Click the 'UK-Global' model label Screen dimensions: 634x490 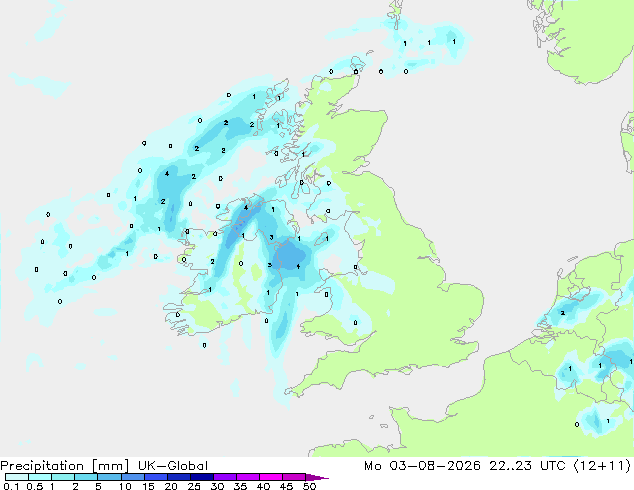pos(173,466)
